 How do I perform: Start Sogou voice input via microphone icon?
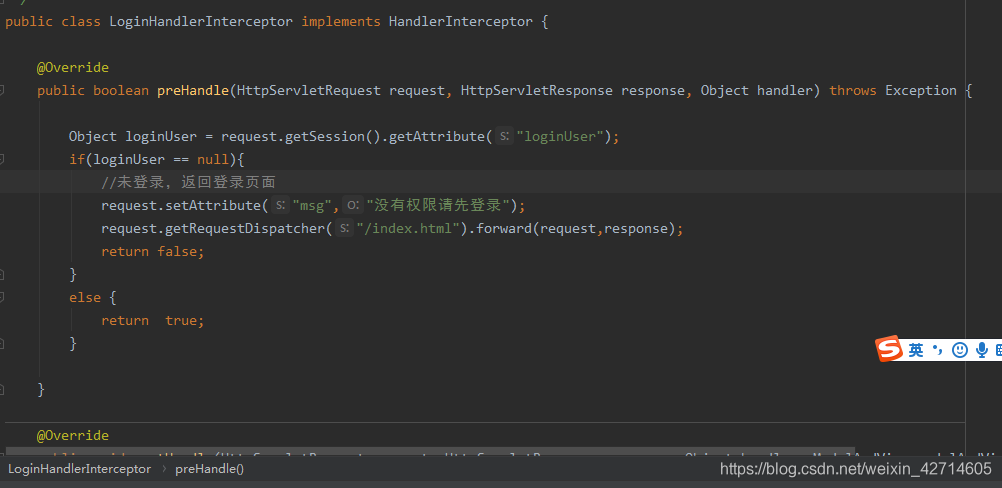982,350
